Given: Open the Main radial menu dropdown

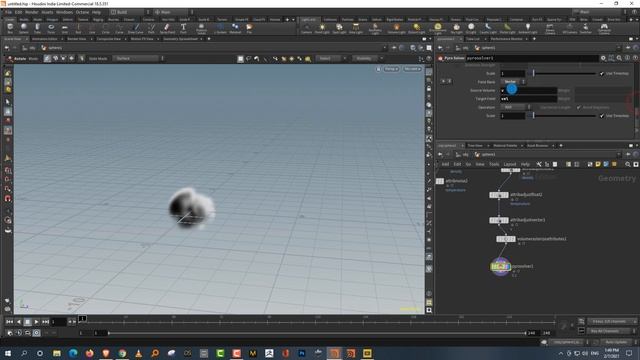Looking at the screenshot, I should point(173,12).
